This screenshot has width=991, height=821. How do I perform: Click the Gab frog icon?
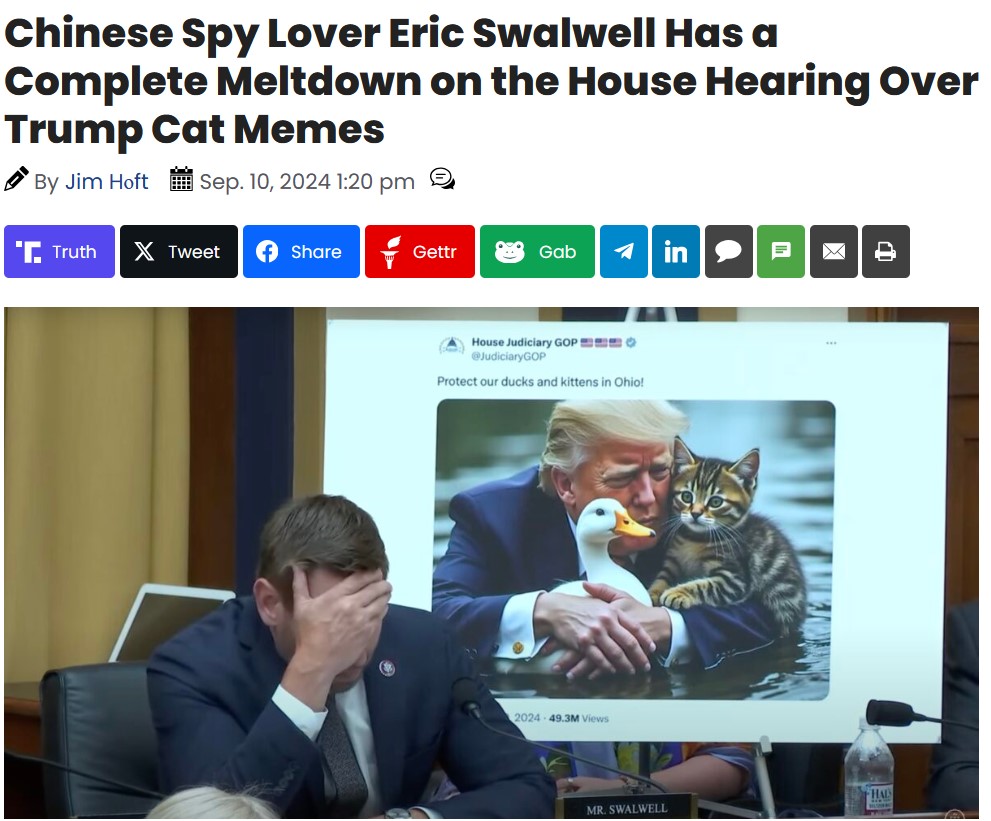tap(509, 252)
